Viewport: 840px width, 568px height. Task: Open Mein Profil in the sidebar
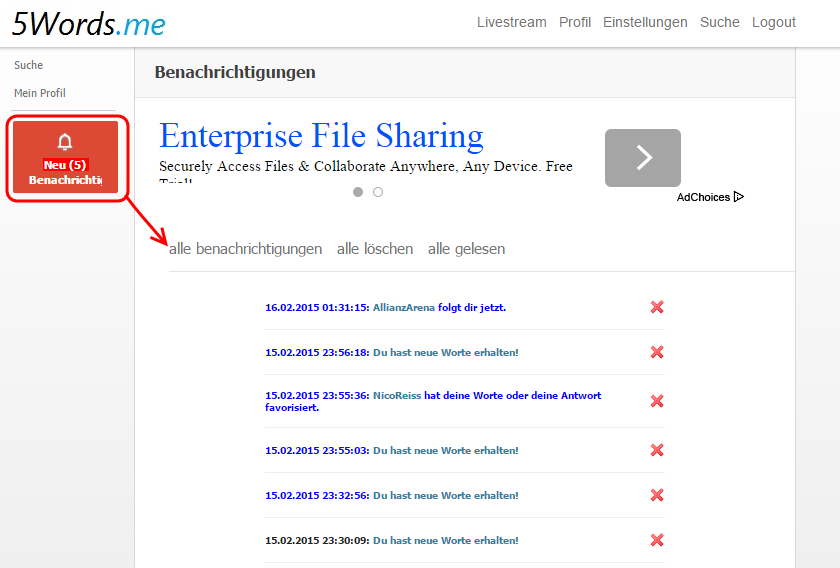pos(40,93)
